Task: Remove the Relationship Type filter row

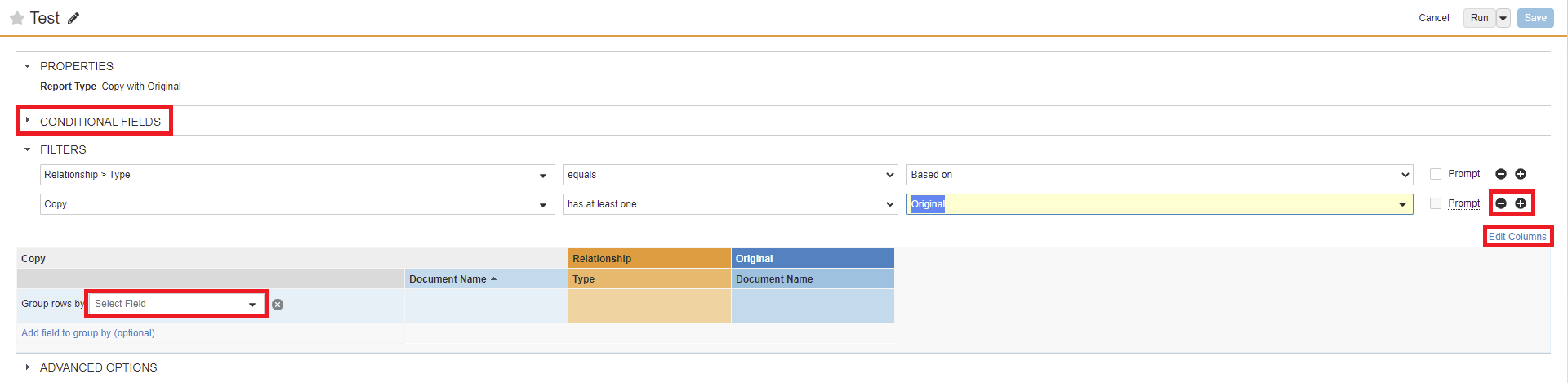Action: [1500, 174]
